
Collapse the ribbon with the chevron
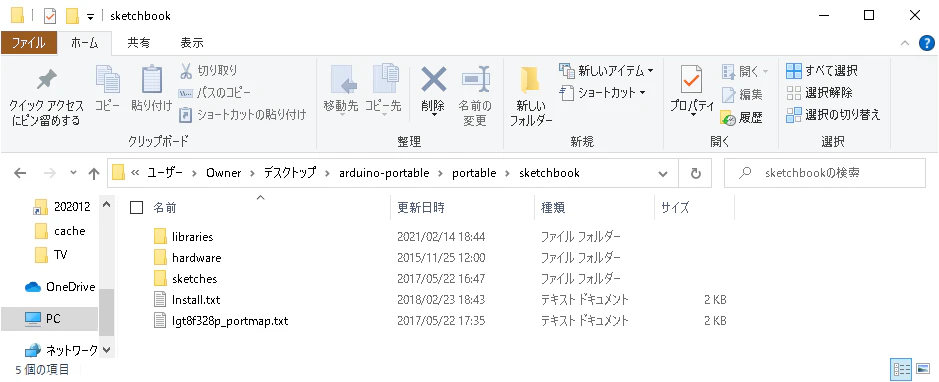point(906,43)
